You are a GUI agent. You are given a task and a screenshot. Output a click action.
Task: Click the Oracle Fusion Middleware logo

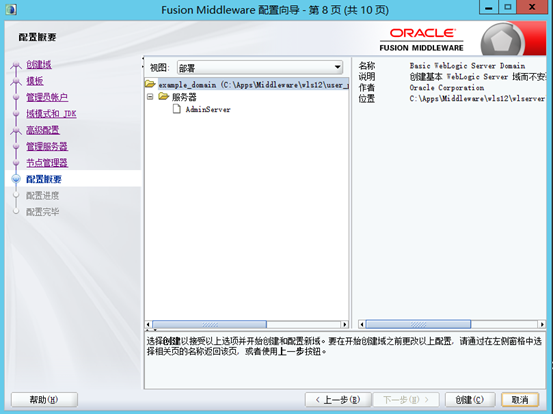[x=422, y=40]
